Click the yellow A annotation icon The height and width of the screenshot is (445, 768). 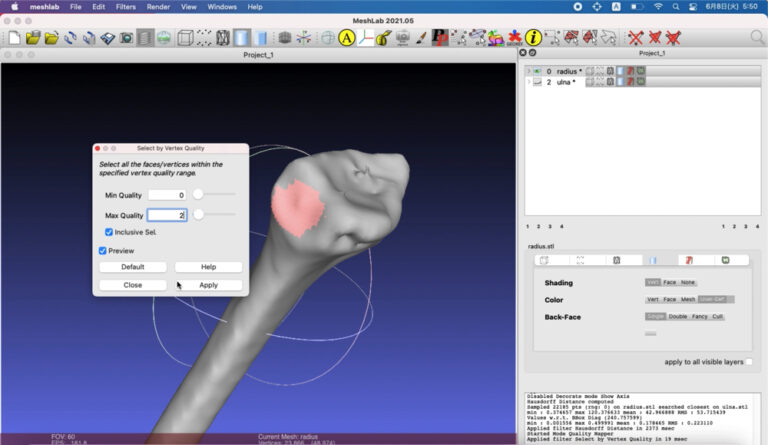click(347, 38)
